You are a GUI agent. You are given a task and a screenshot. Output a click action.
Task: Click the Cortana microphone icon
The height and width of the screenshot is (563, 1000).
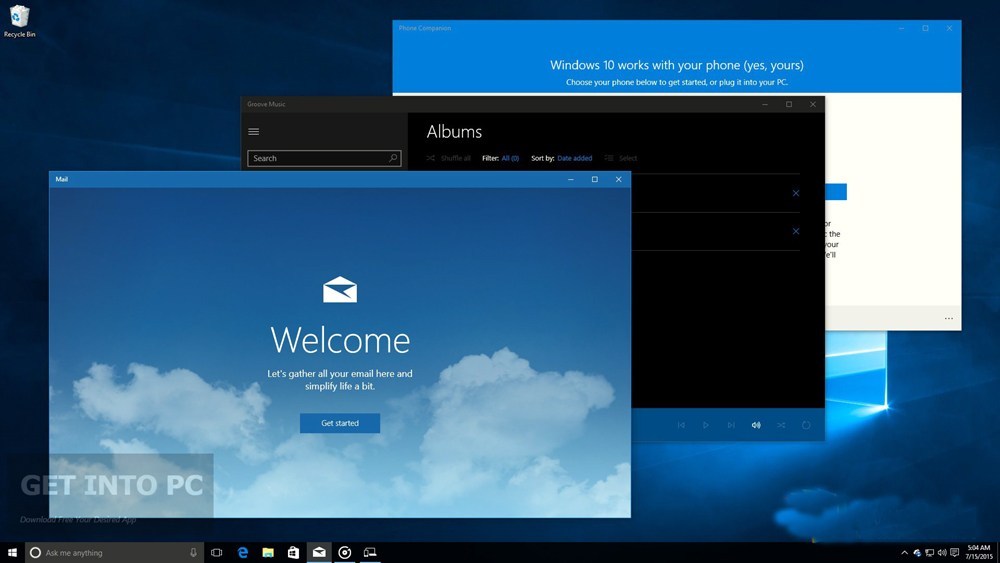point(193,553)
